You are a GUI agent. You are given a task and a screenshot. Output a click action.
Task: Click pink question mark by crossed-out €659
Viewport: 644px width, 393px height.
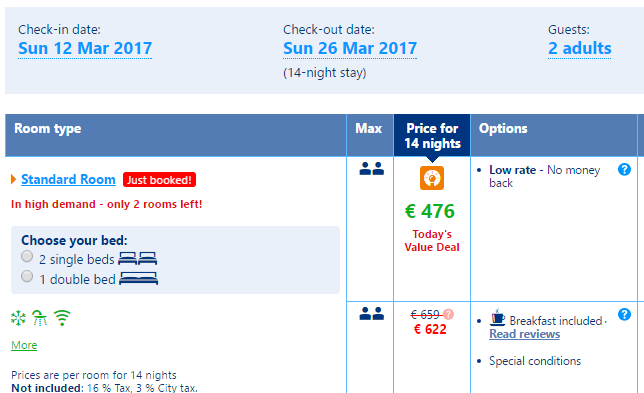[448, 314]
